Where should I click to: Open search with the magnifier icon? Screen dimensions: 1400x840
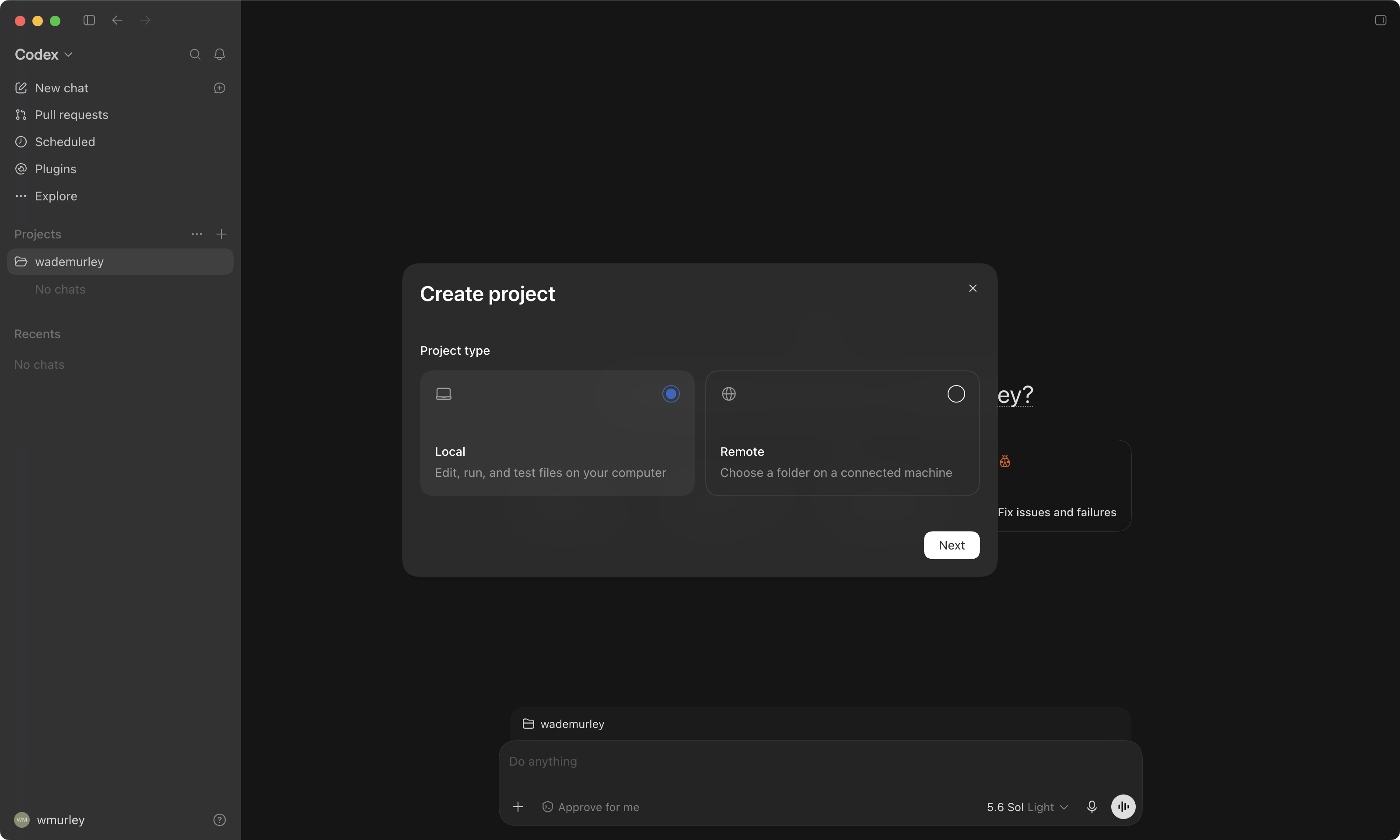pos(195,54)
